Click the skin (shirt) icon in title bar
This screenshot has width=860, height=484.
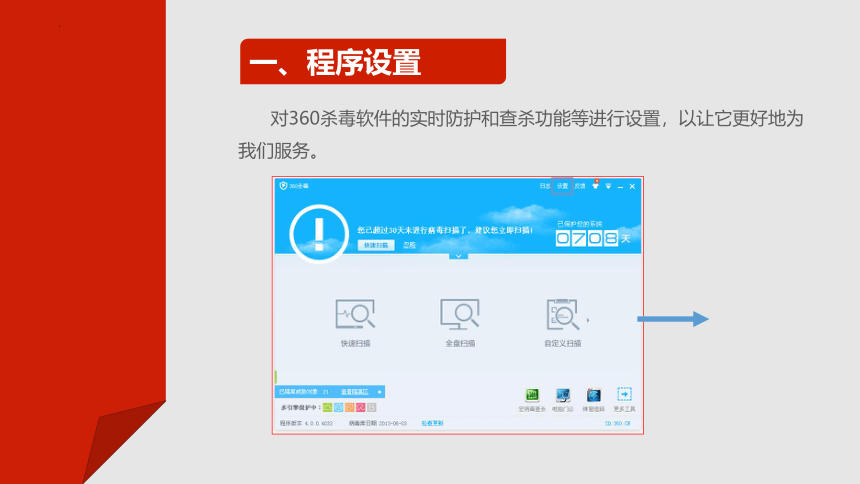pos(596,185)
